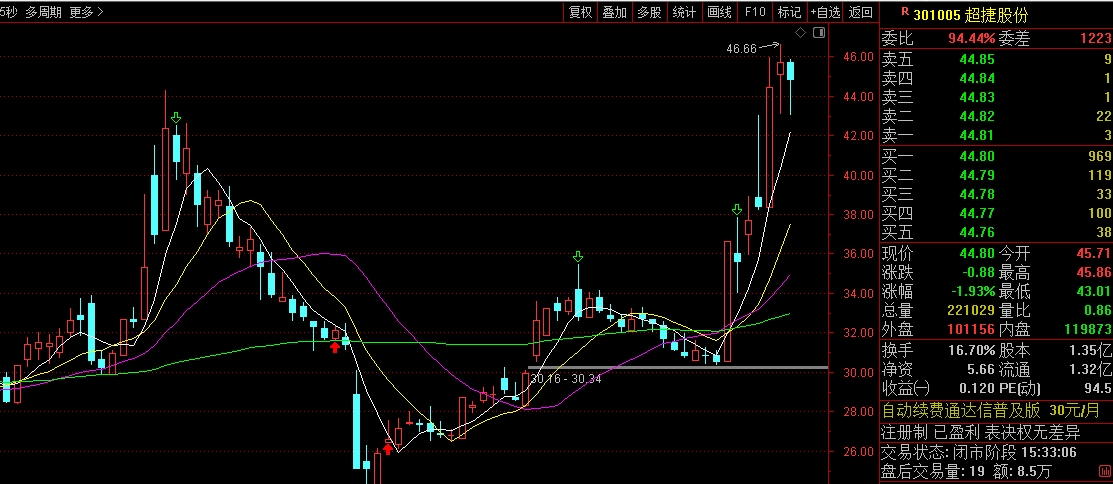1113x484 pixels.
Task: Click 买二 price 44.79
Action: 977,175
